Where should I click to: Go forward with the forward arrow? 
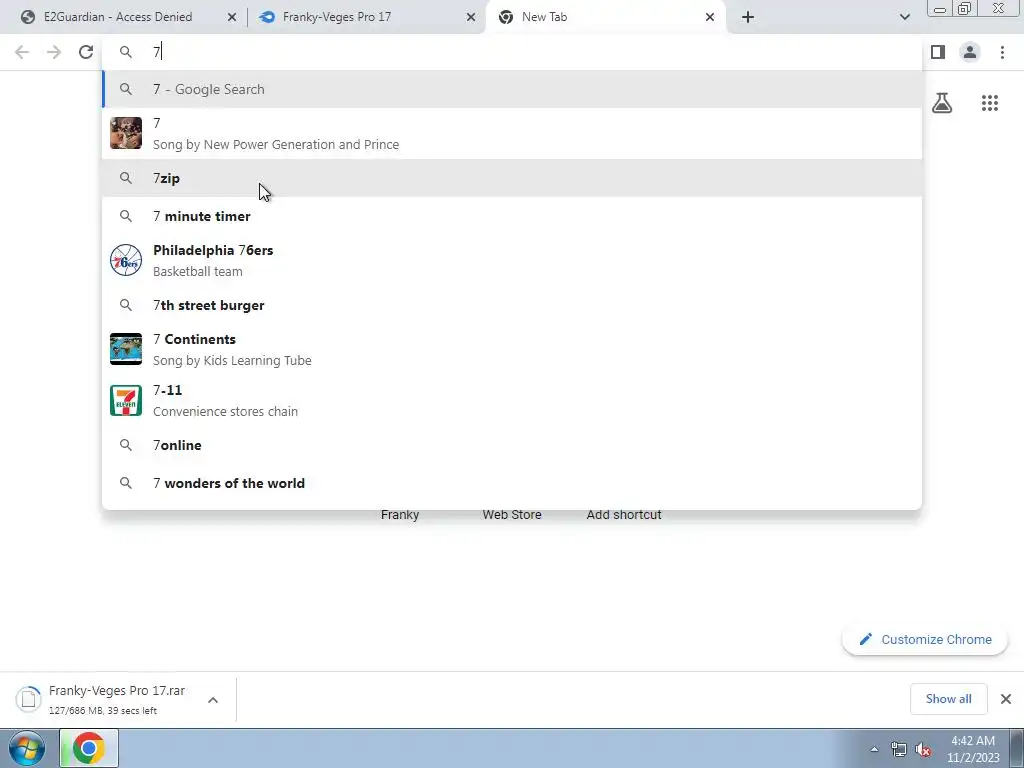54,52
